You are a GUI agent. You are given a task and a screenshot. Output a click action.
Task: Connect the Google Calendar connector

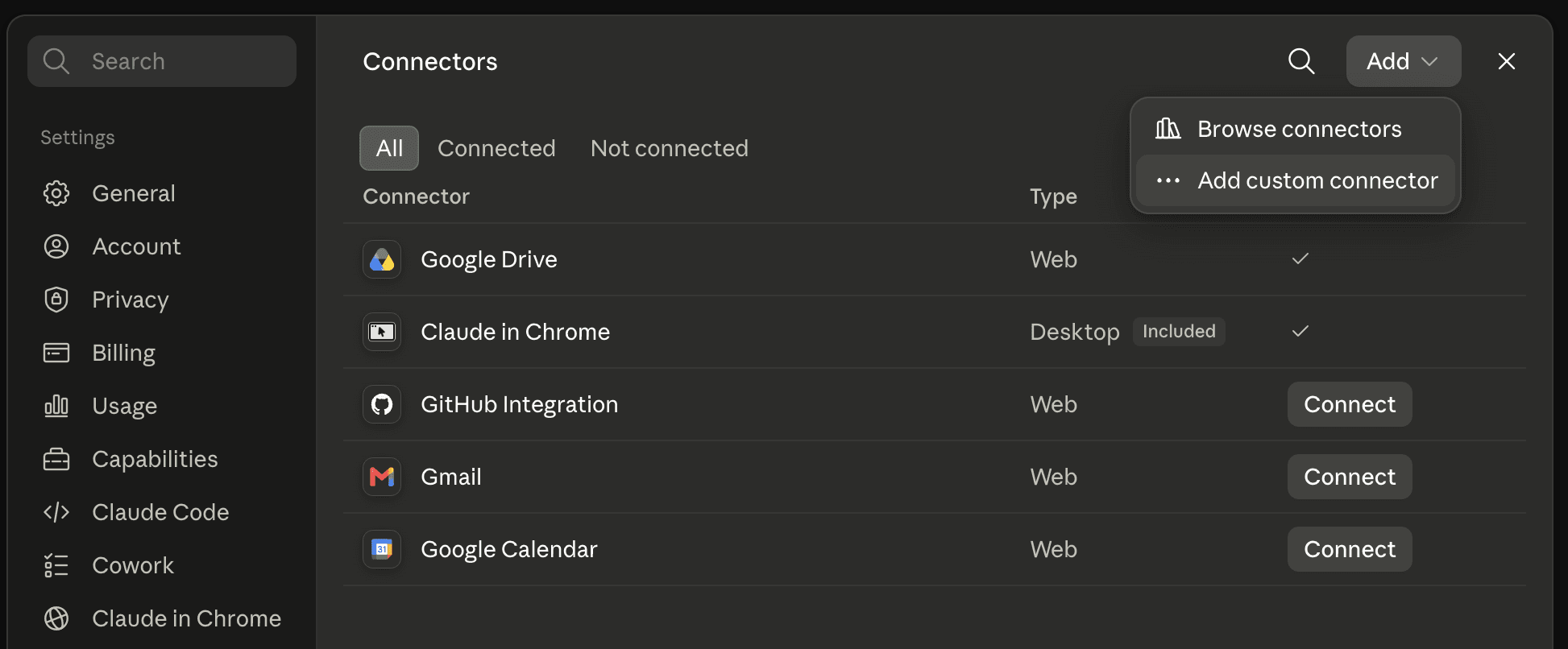click(1350, 549)
